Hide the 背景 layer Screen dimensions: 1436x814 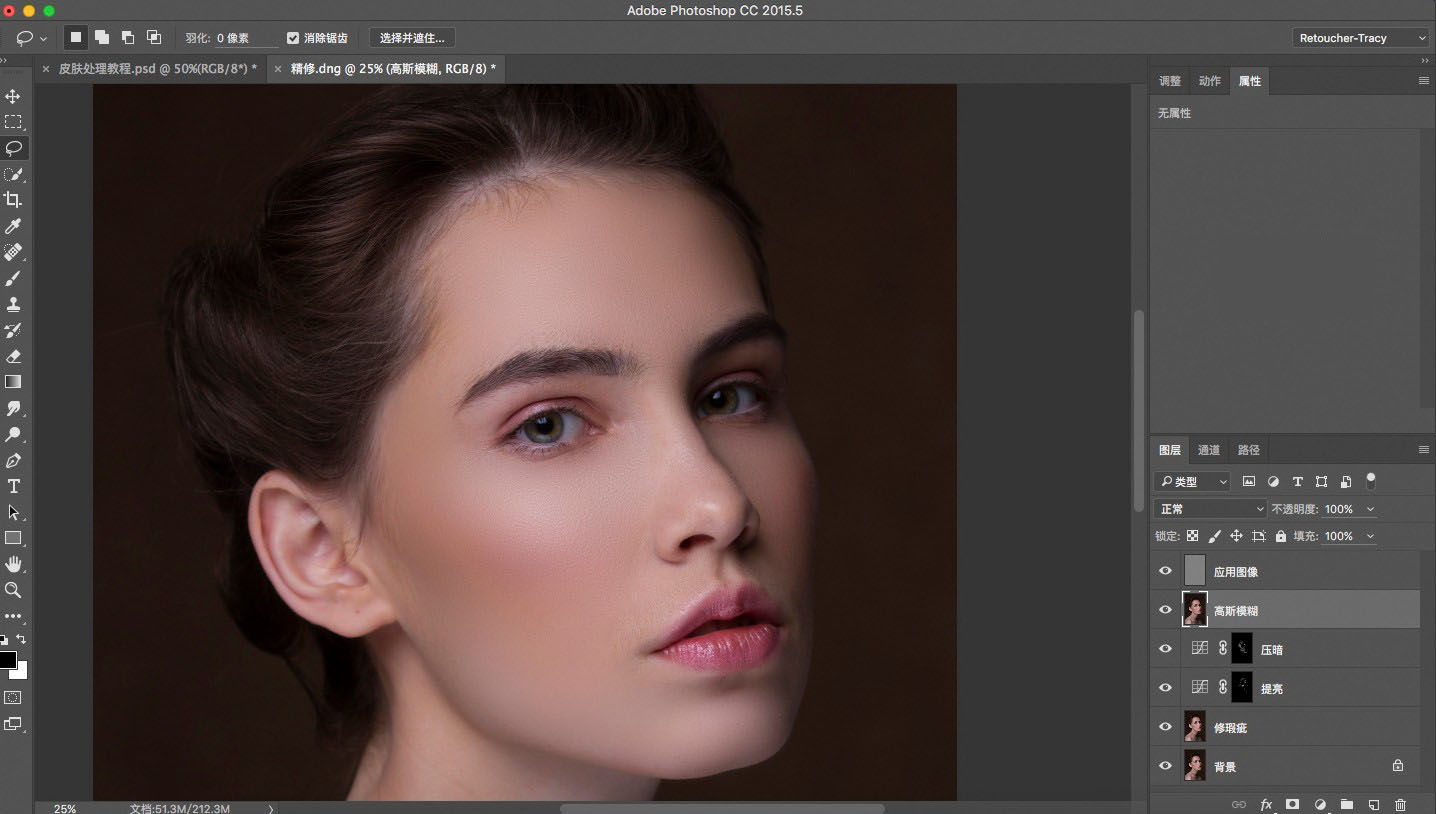coord(1165,766)
